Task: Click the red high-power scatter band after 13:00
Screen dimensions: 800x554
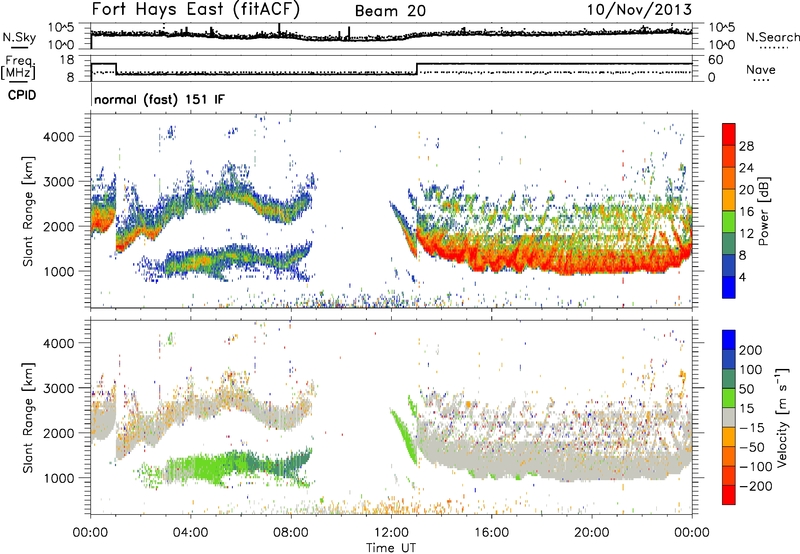Action: [x=554, y=255]
